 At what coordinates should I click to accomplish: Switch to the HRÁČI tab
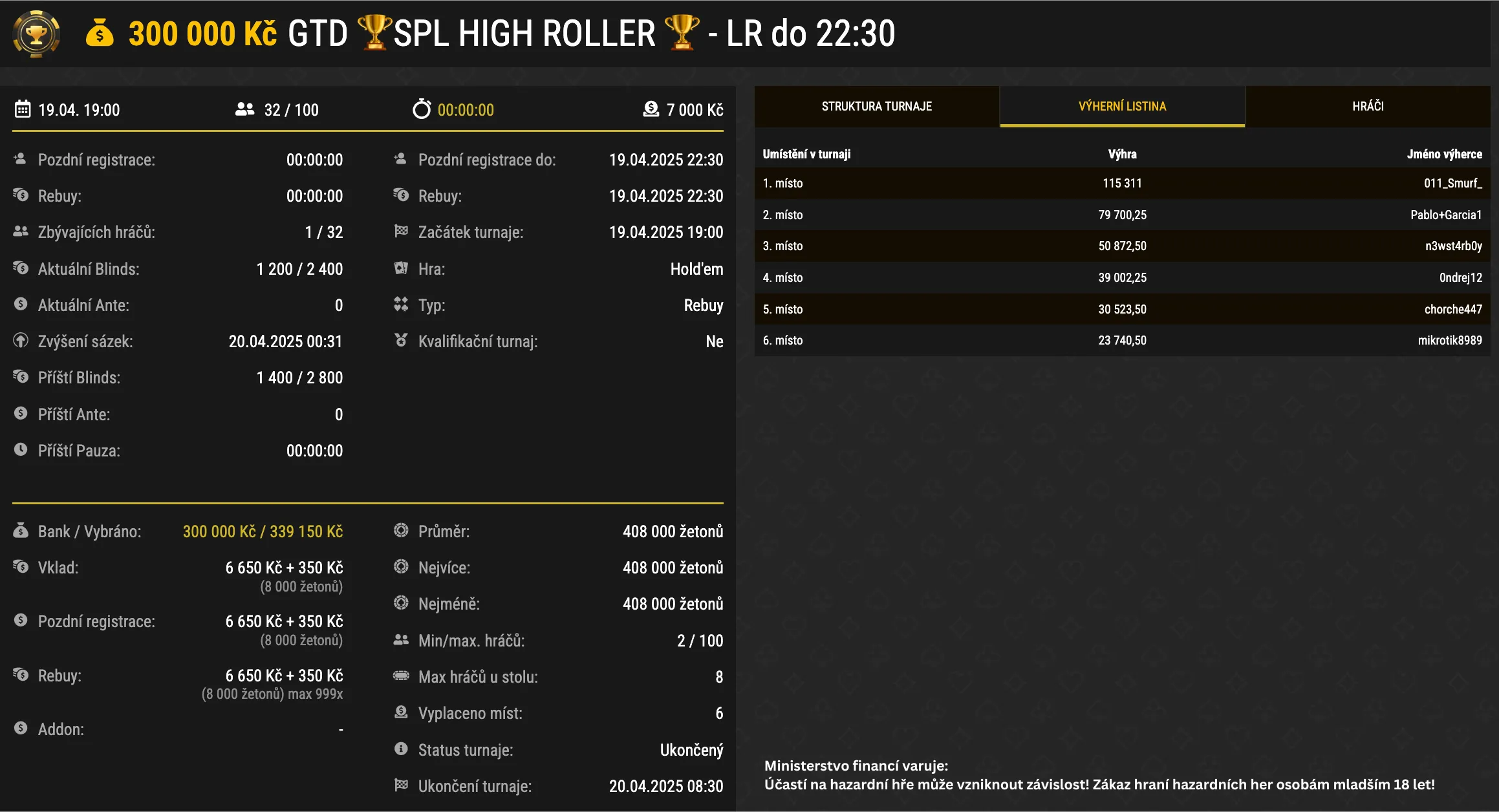click(x=1367, y=106)
